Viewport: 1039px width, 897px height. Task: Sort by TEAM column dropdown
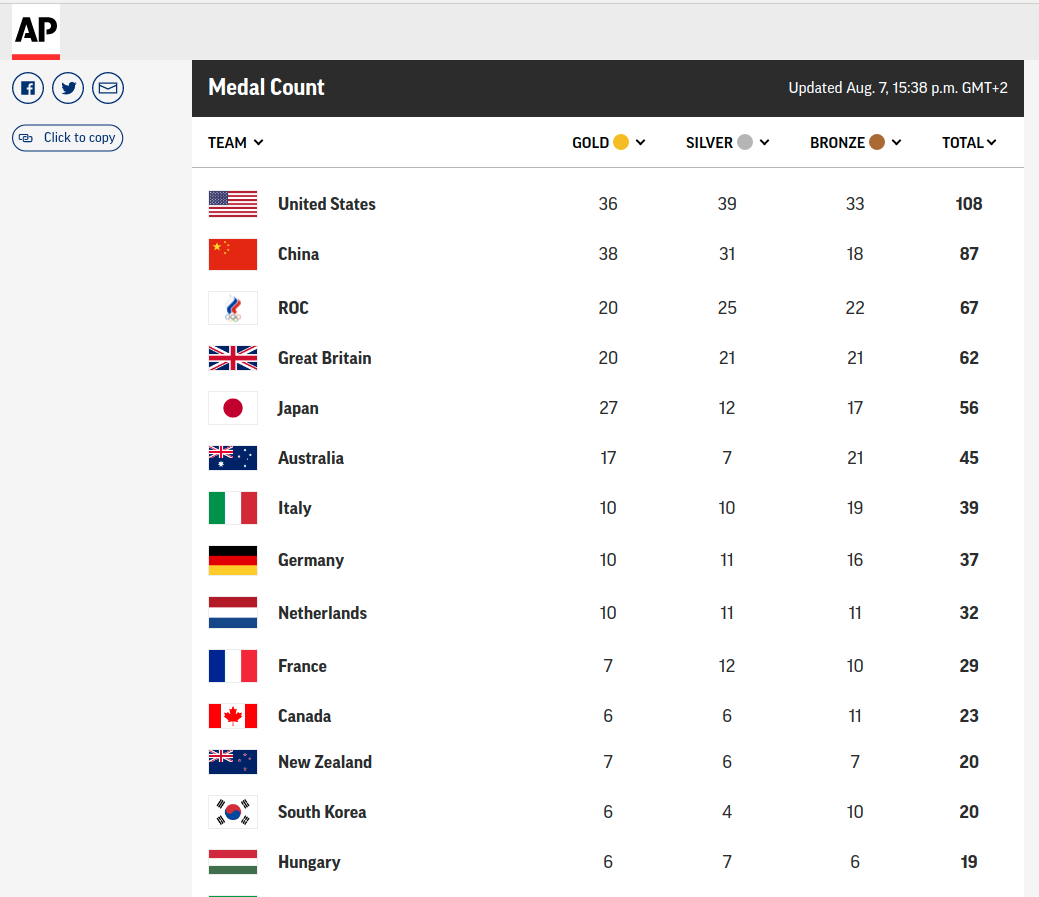pos(235,142)
